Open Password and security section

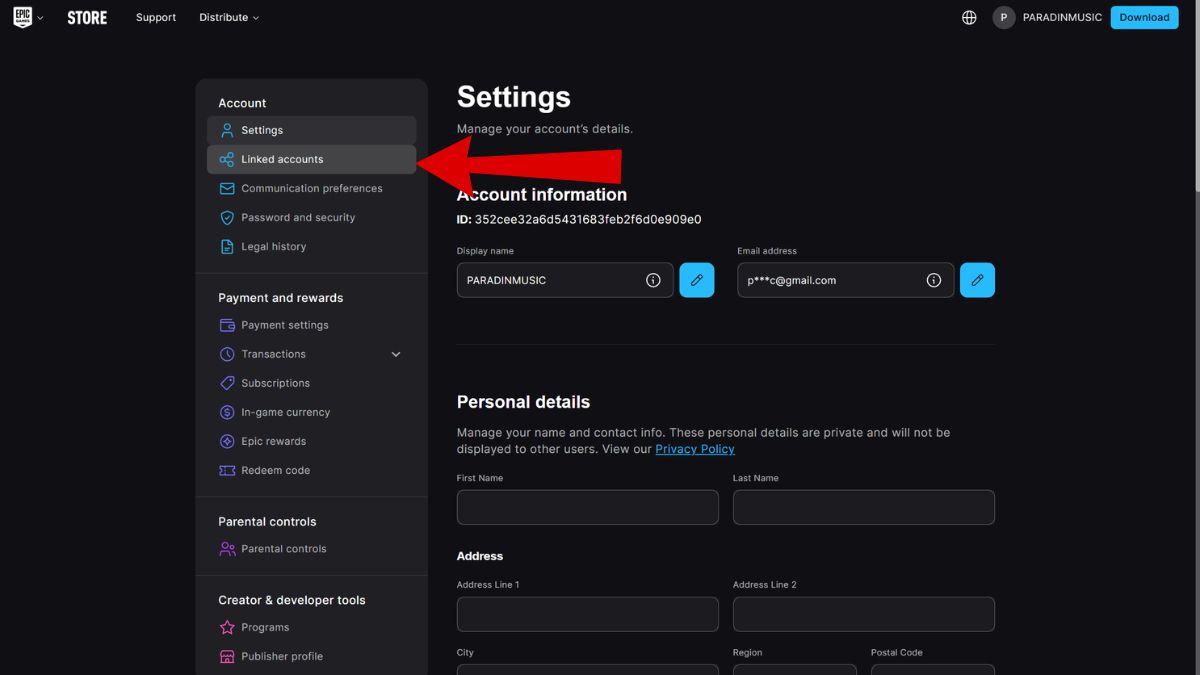click(x=311, y=217)
